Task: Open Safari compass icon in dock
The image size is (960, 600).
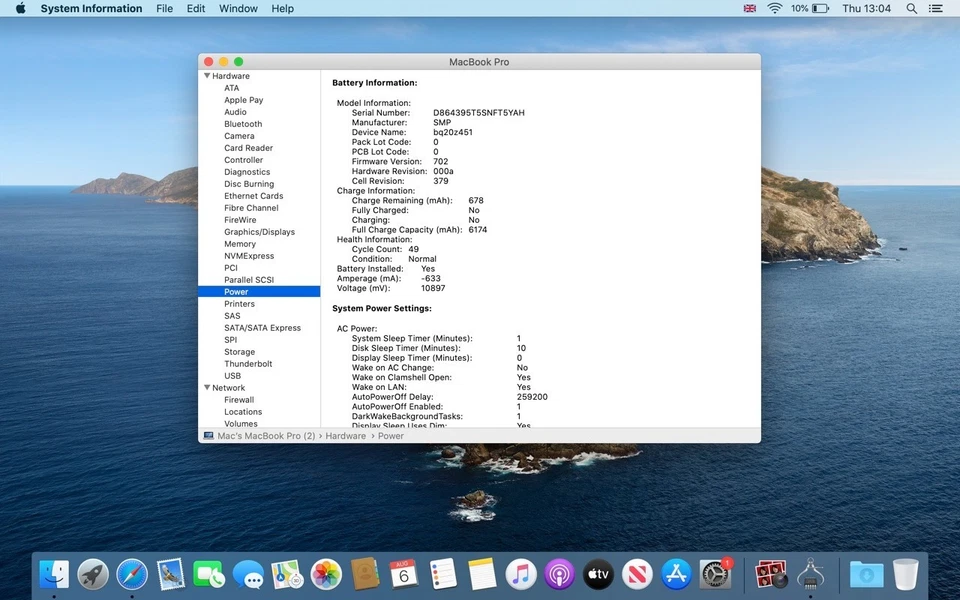Action: coord(132,575)
